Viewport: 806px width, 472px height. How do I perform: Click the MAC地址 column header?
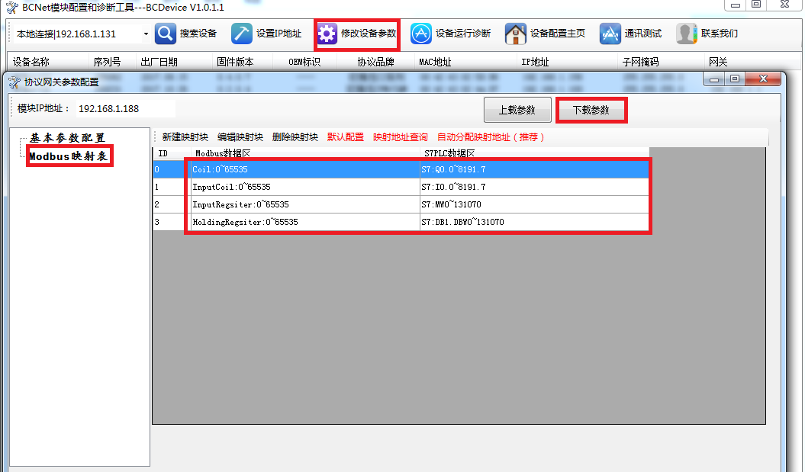(x=465, y=62)
